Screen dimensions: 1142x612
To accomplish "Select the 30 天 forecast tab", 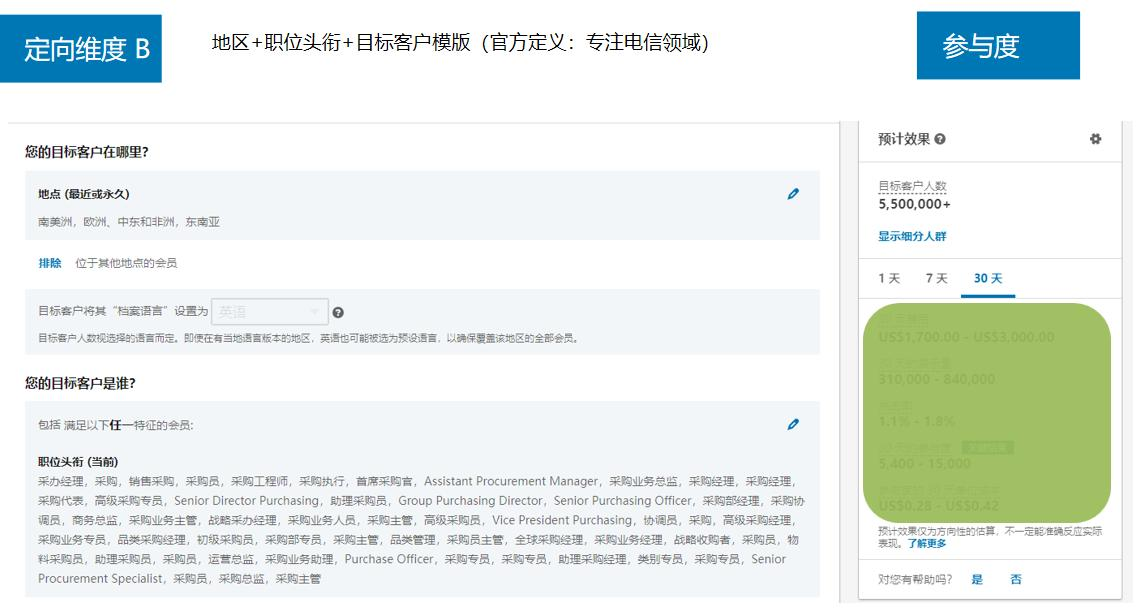I will tap(988, 278).
